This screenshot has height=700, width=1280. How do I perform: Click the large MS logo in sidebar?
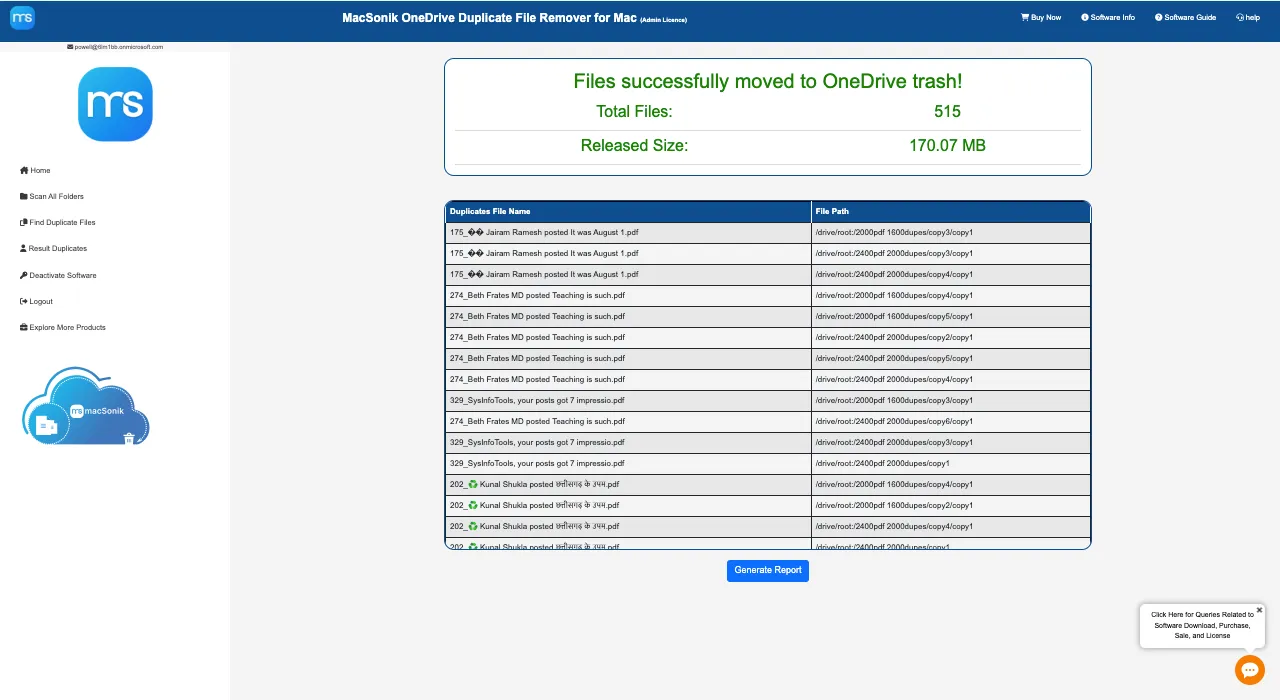115,104
